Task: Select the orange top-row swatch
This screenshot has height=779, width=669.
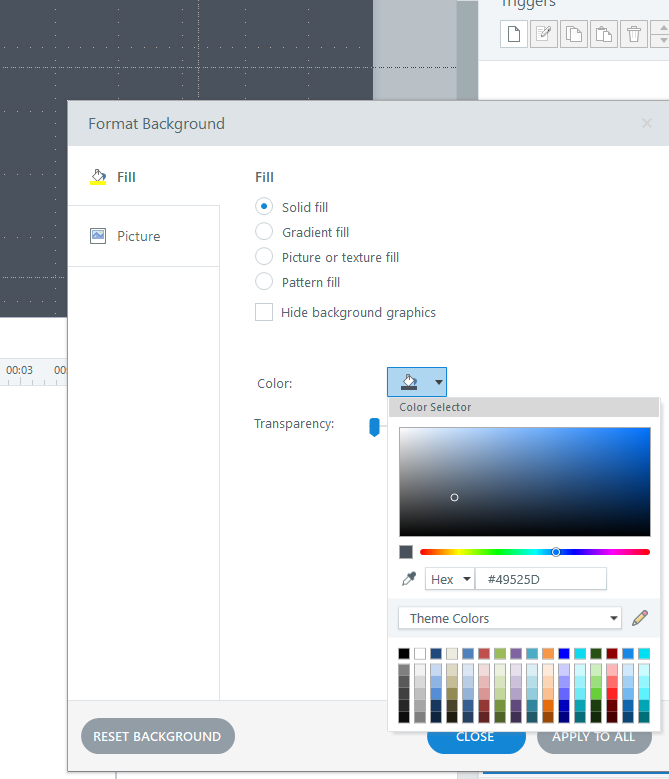Action: pos(548,653)
